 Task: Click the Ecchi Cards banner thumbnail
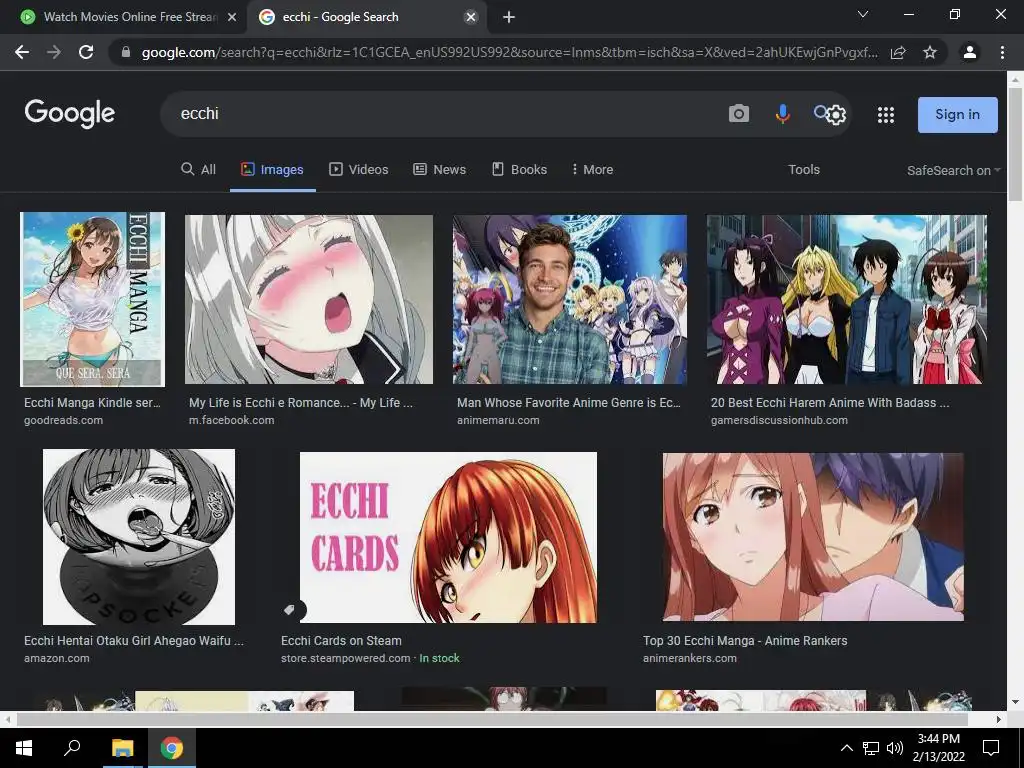(448, 537)
